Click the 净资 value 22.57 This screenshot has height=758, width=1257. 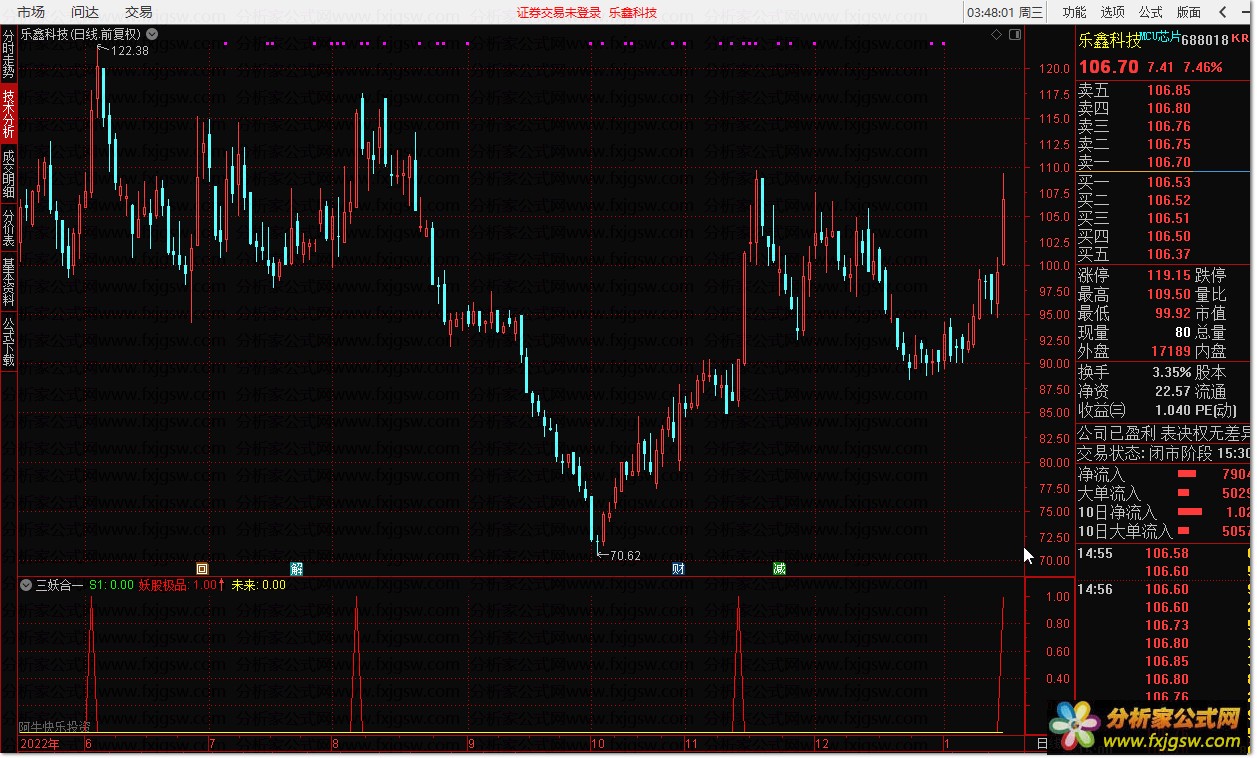[1172, 390]
